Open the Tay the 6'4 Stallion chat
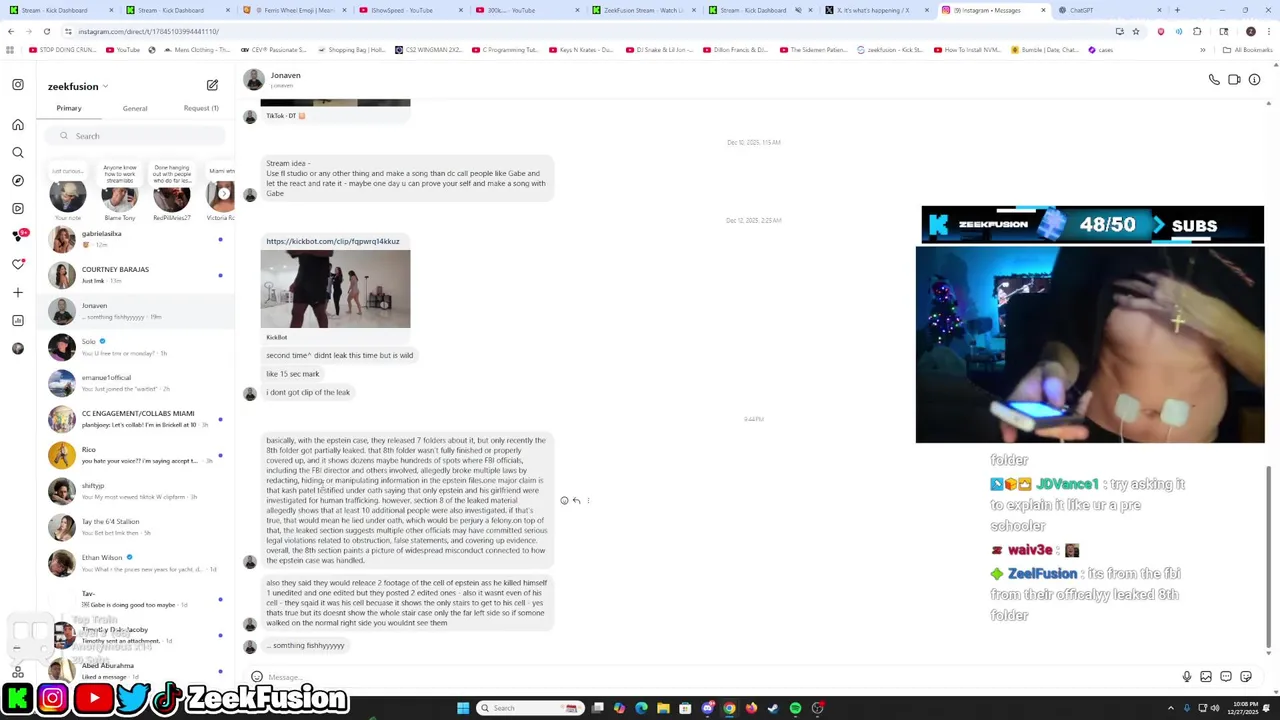The height and width of the screenshot is (720, 1280). point(136,527)
